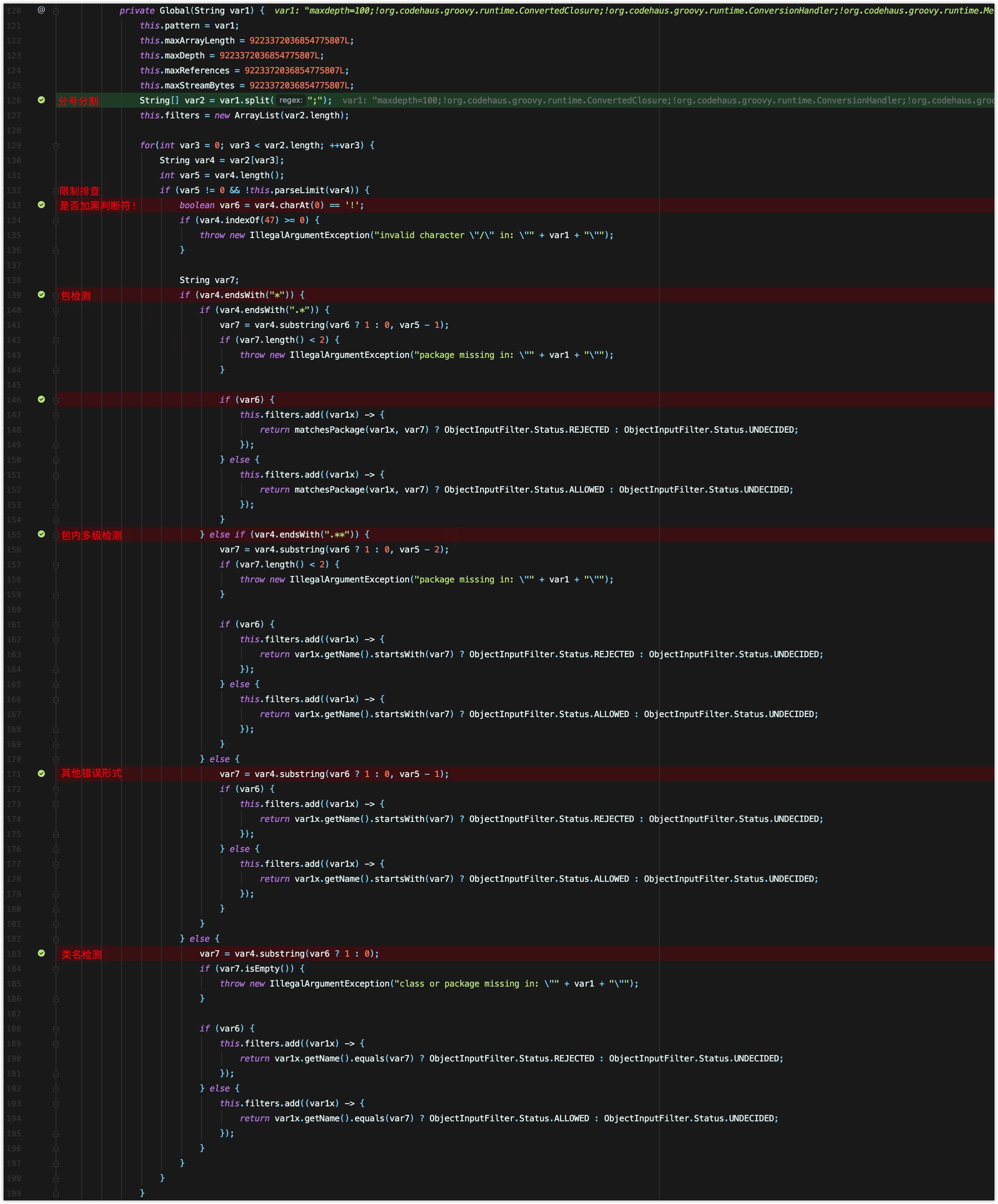Click the breakpoint icon on line 126
Screen dimensions: 998x1204
click(x=41, y=100)
